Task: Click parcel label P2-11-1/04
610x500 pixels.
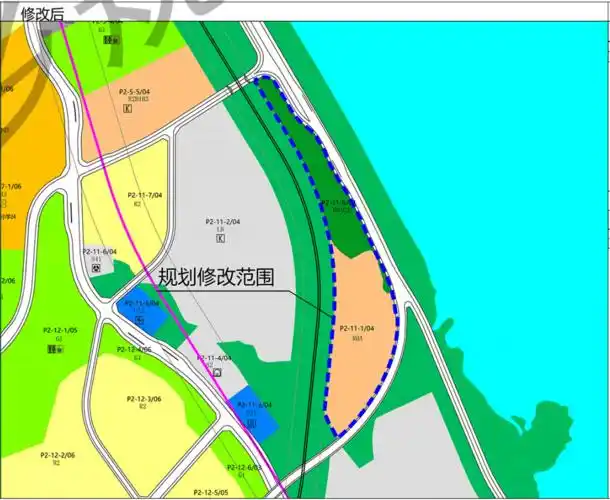Action: [357, 328]
